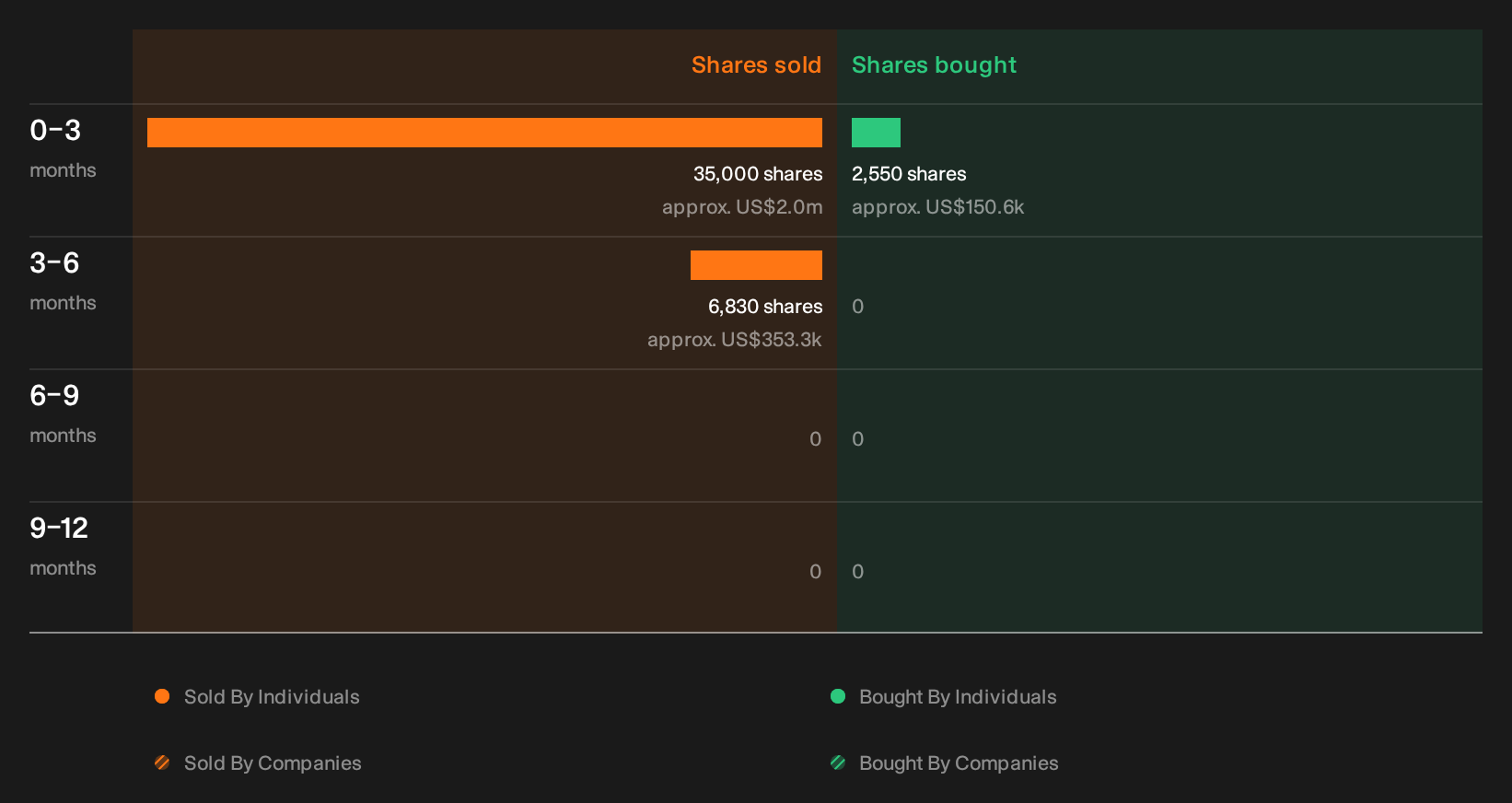Click the striped Sold By Companies legend icon
Viewport: 1512px width, 803px height.
click(162, 762)
